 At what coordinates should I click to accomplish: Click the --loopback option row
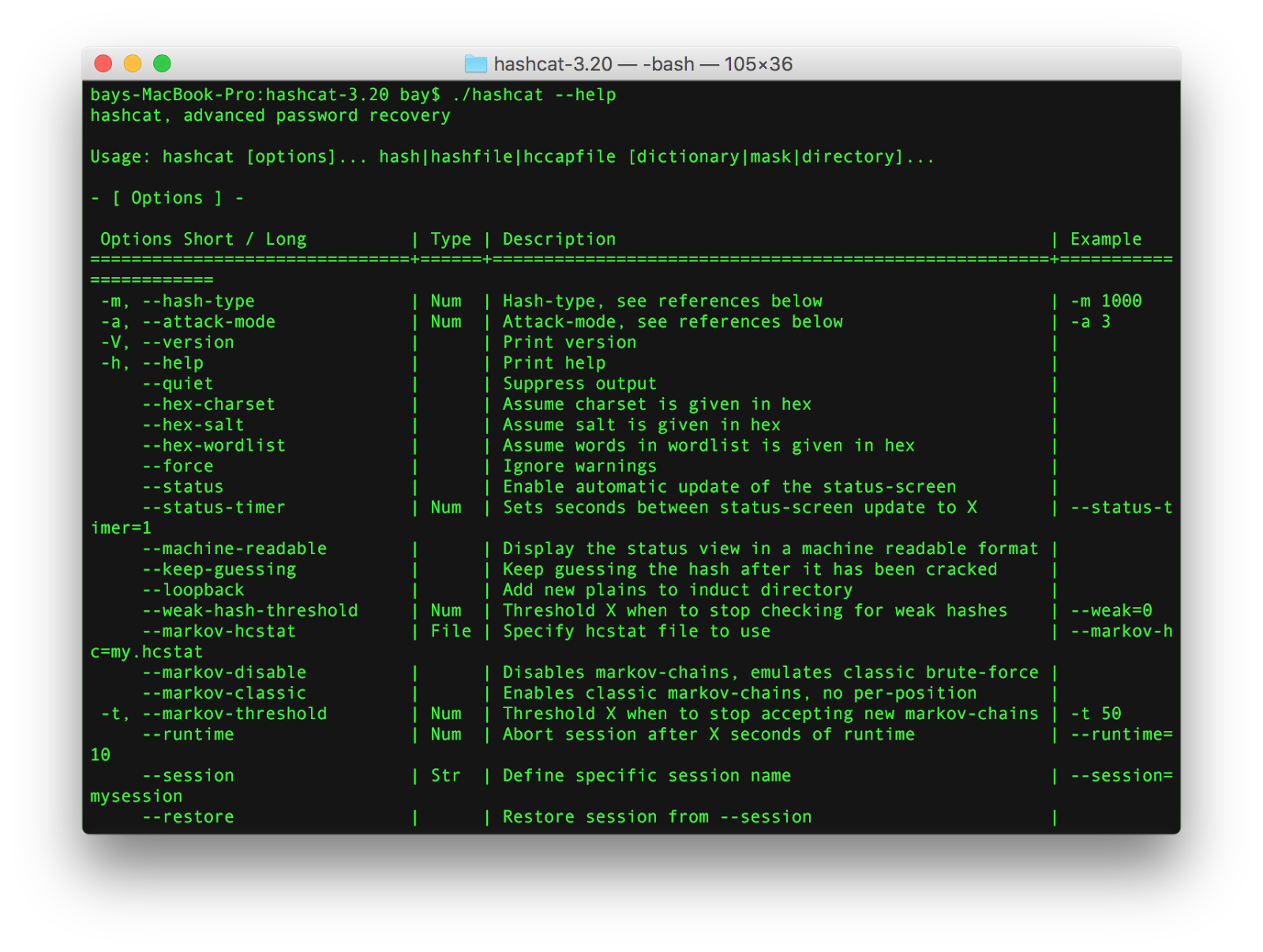[x=193, y=589]
